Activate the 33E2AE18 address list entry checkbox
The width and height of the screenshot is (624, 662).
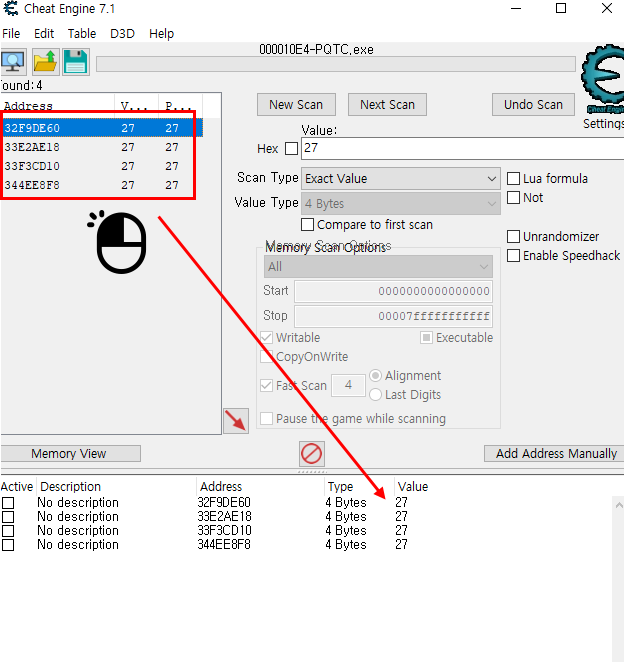click(8, 517)
